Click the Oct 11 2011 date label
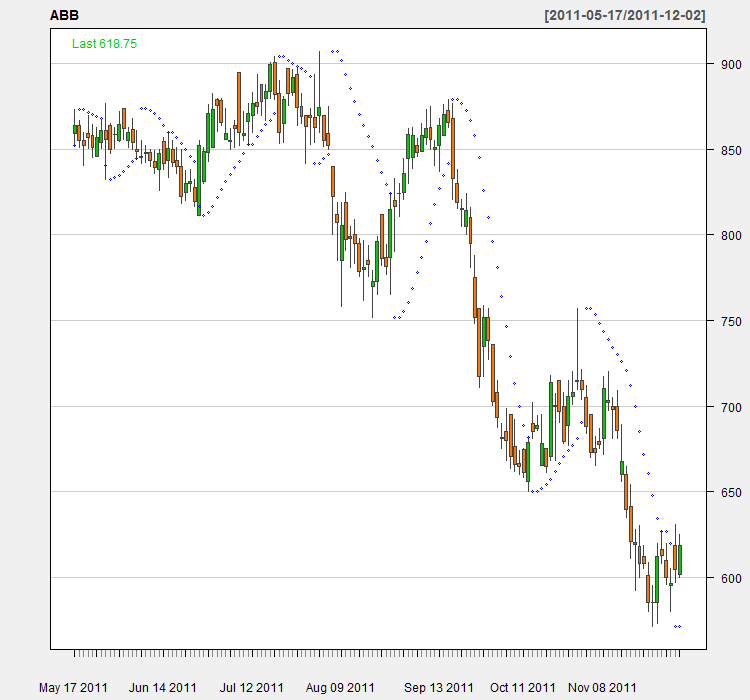The height and width of the screenshot is (700, 750). click(523, 688)
